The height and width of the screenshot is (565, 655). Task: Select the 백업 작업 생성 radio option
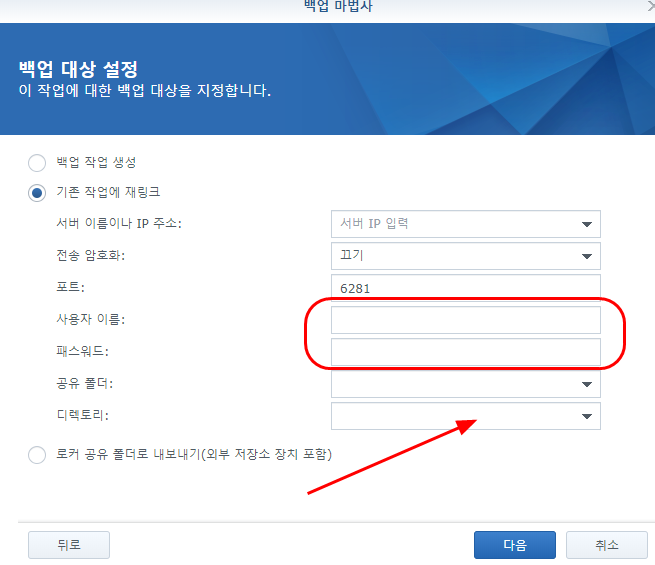[x=37, y=162]
